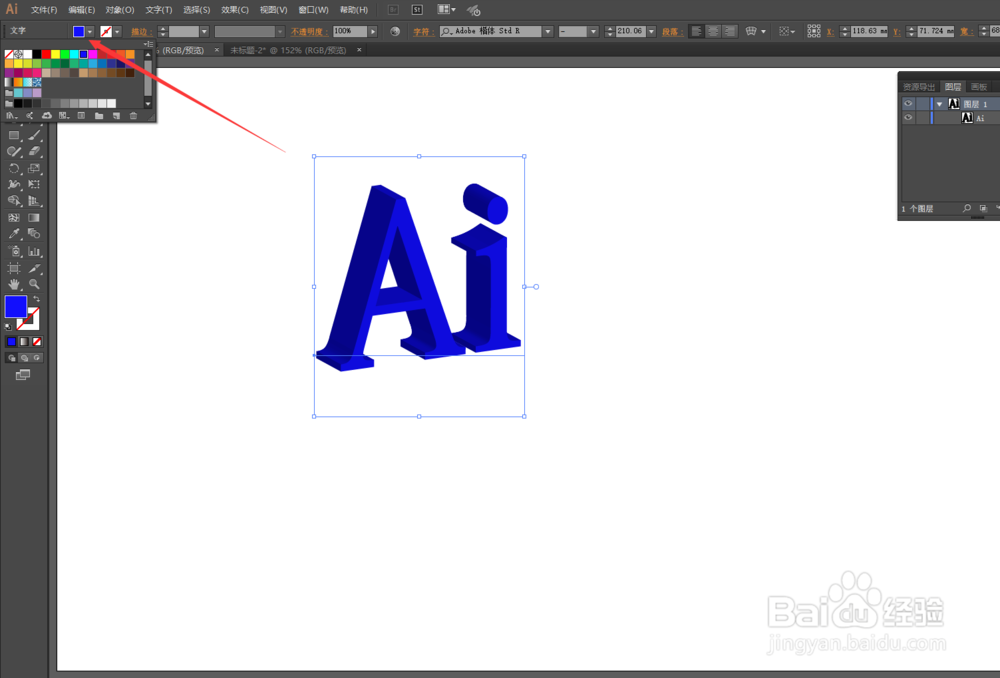Enable Draw Behind mode
1000x678 pixels.
(x=24, y=358)
